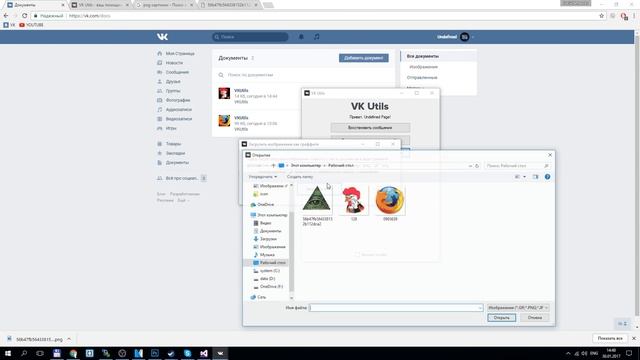Select the pyramid eye image file
Screen dimensions: 640x360
(317, 205)
